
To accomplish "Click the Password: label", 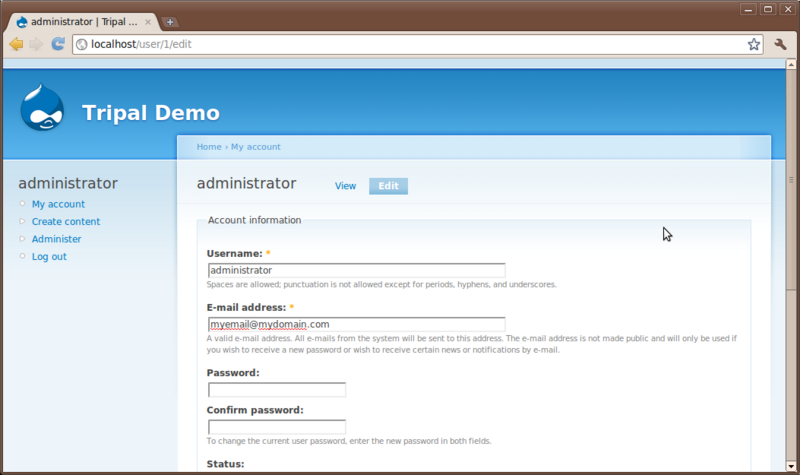I will [x=233, y=373].
